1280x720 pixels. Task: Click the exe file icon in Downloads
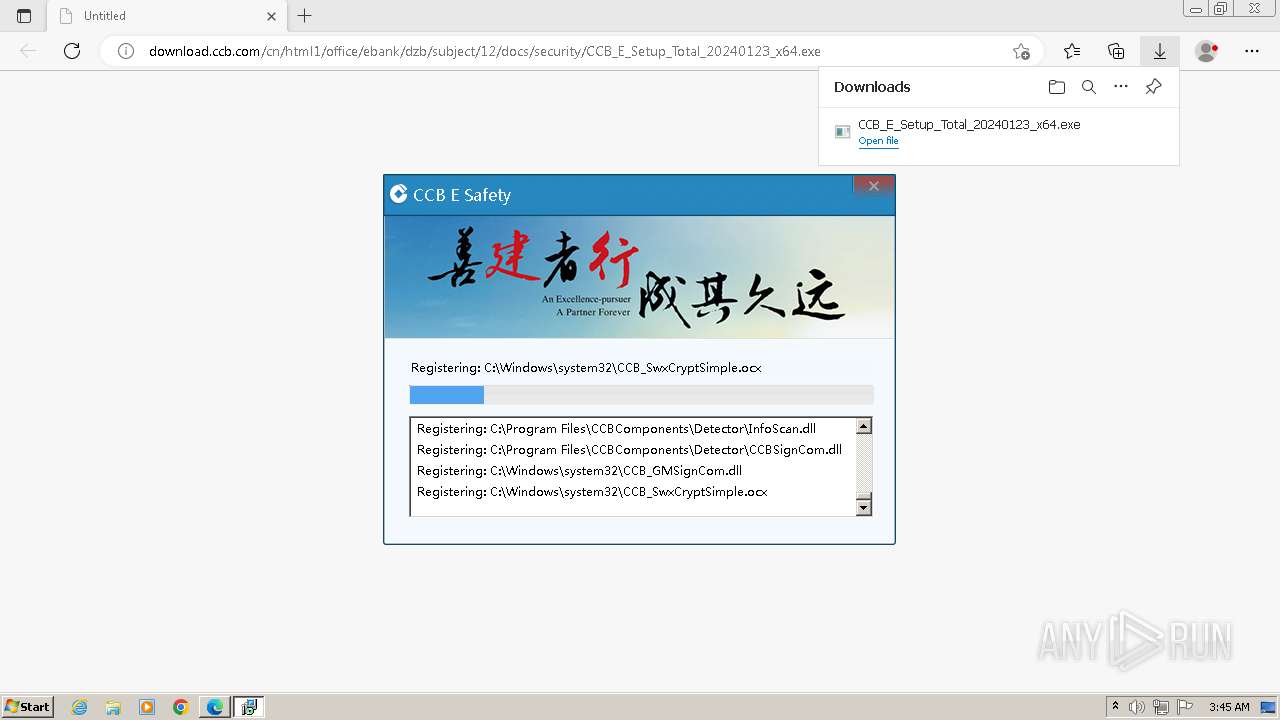click(x=843, y=132)
